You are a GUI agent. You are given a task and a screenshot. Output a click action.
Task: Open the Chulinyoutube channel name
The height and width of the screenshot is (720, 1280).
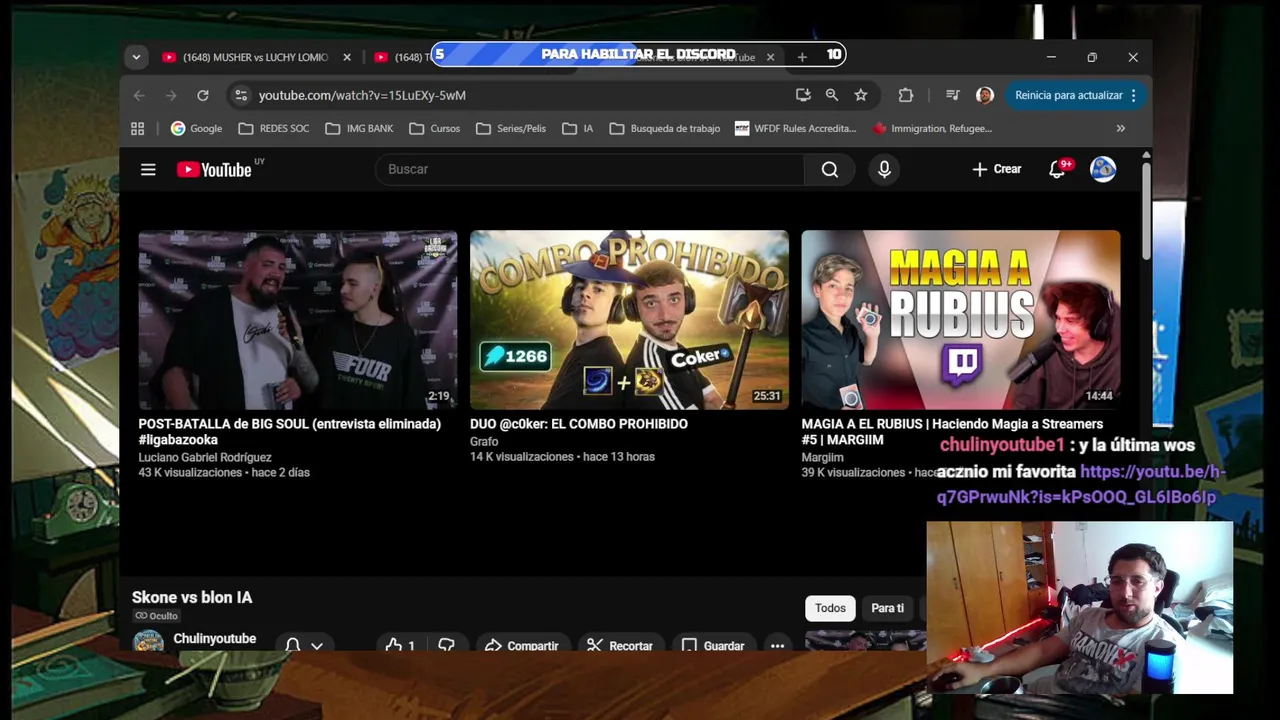point(214,638)
